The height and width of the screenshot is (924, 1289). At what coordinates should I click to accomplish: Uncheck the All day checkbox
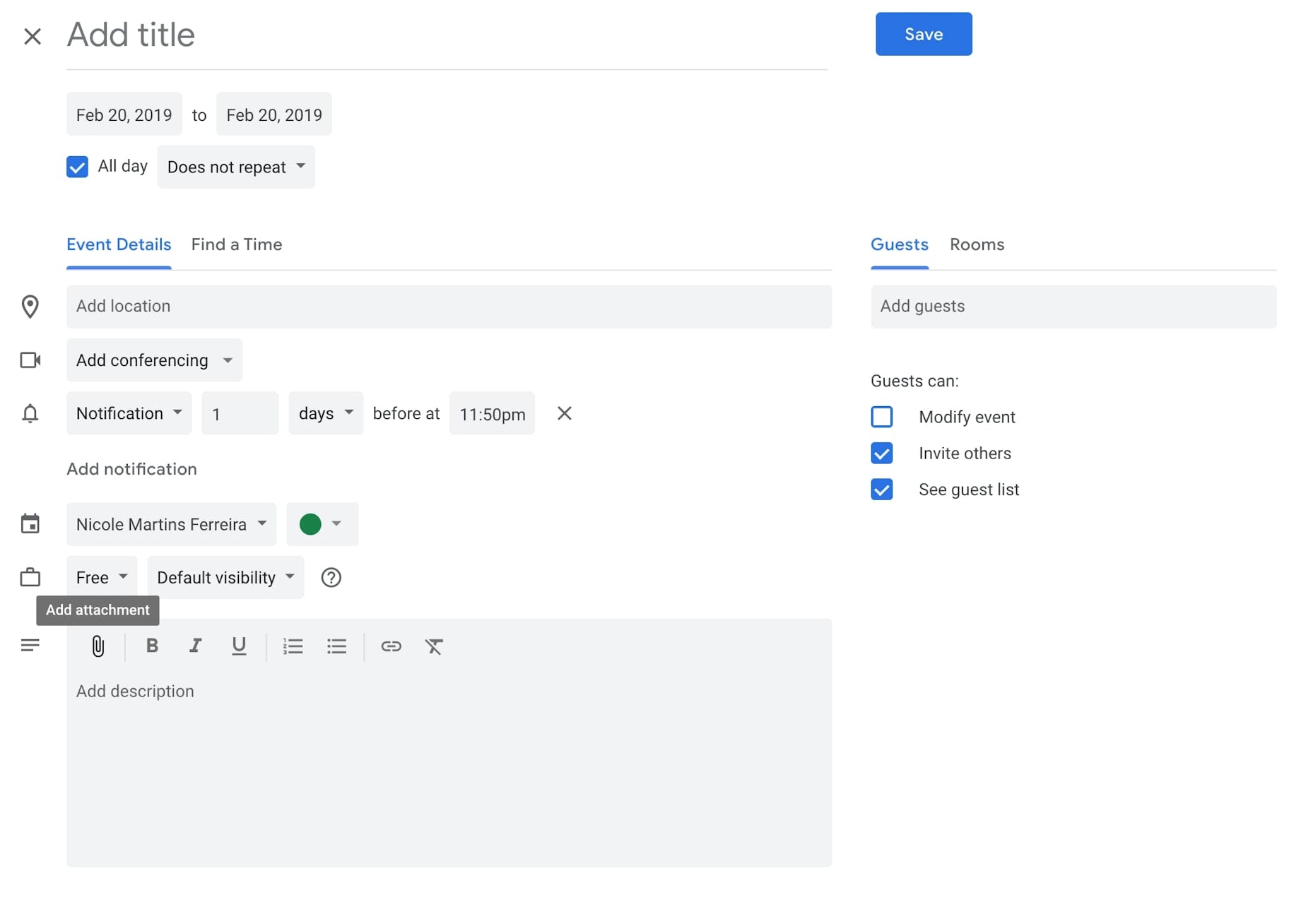click(x=78, y=167)
